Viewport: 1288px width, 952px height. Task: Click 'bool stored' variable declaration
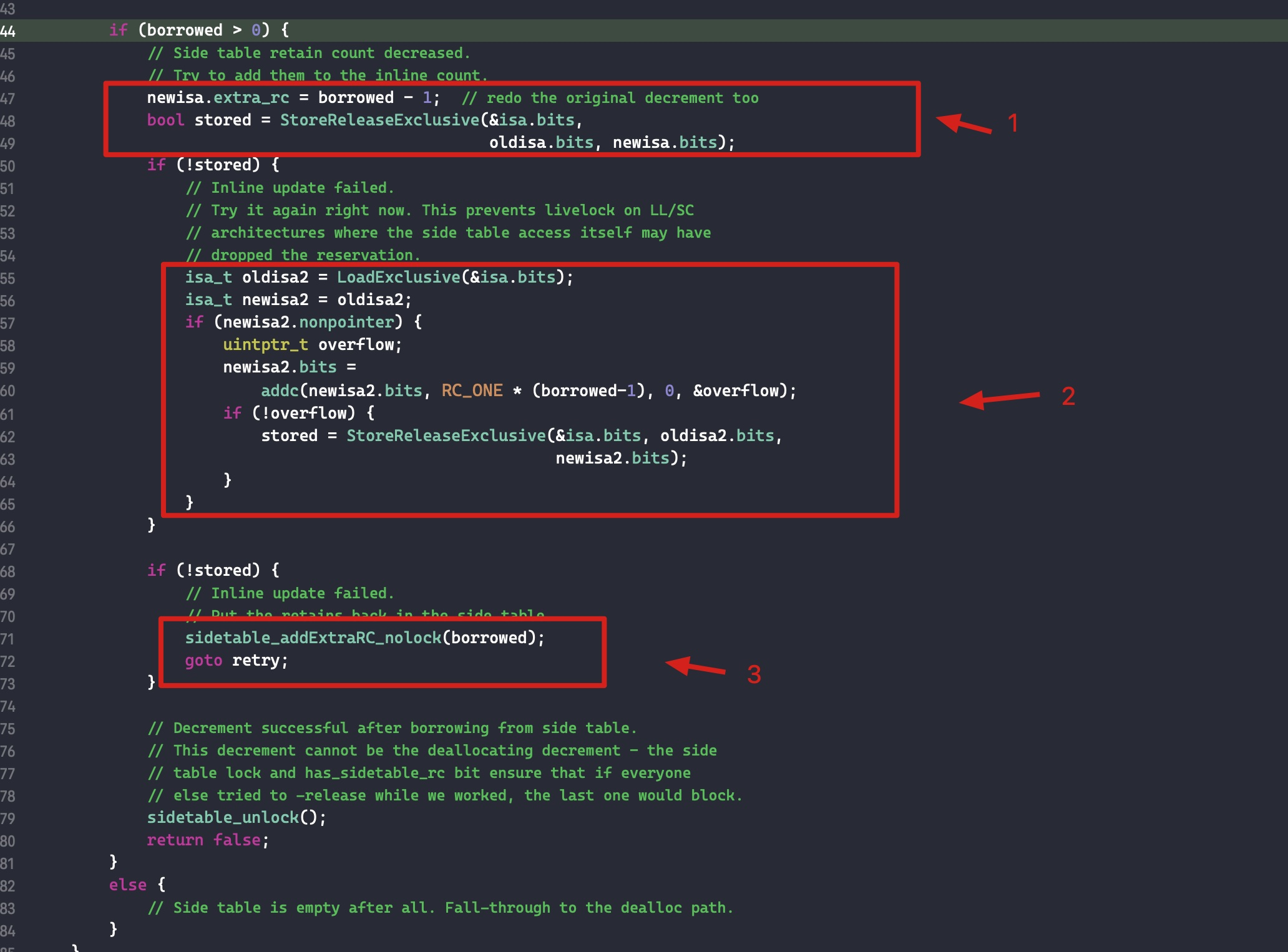click(x=198, y=120)
